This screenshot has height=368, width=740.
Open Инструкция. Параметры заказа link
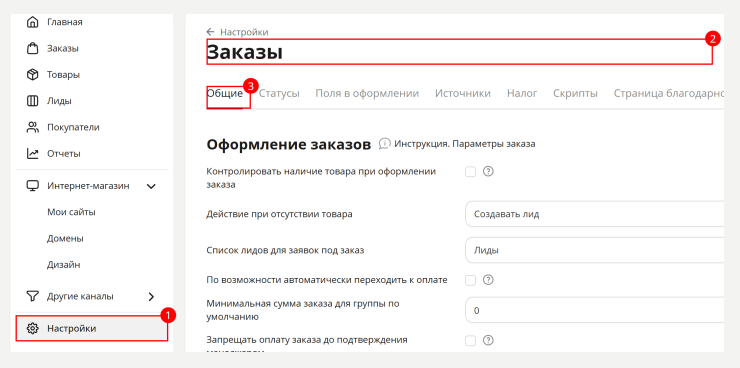point(465,144)
